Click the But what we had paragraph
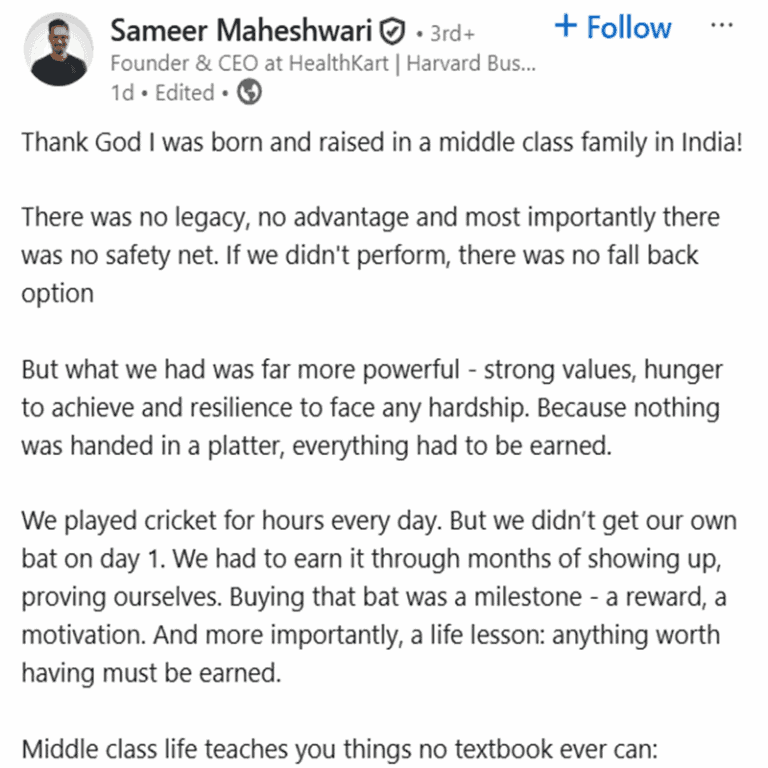768x768 pixels. click(x=372, y=408)
